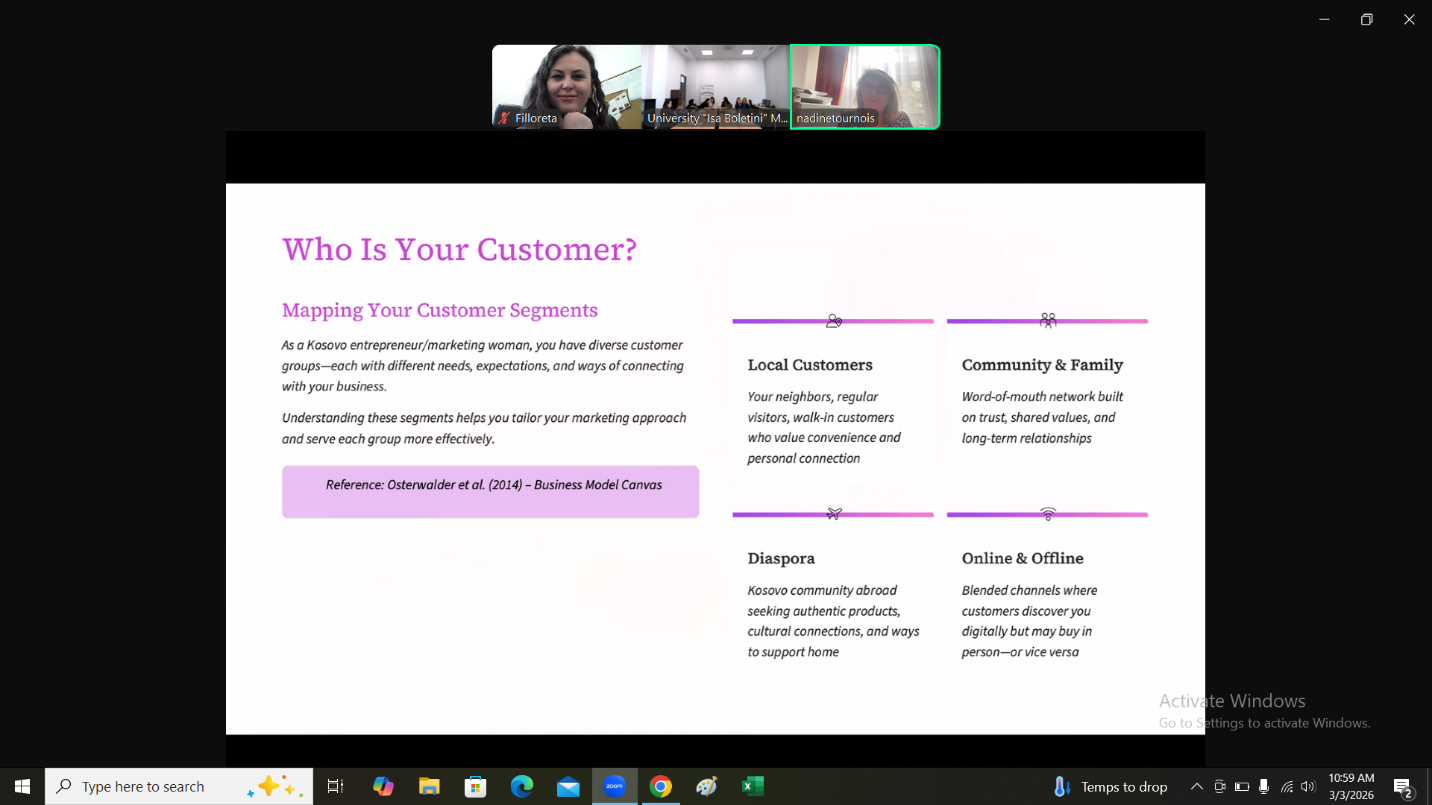Open the Wi-Fi network icon

[1287, 787]
